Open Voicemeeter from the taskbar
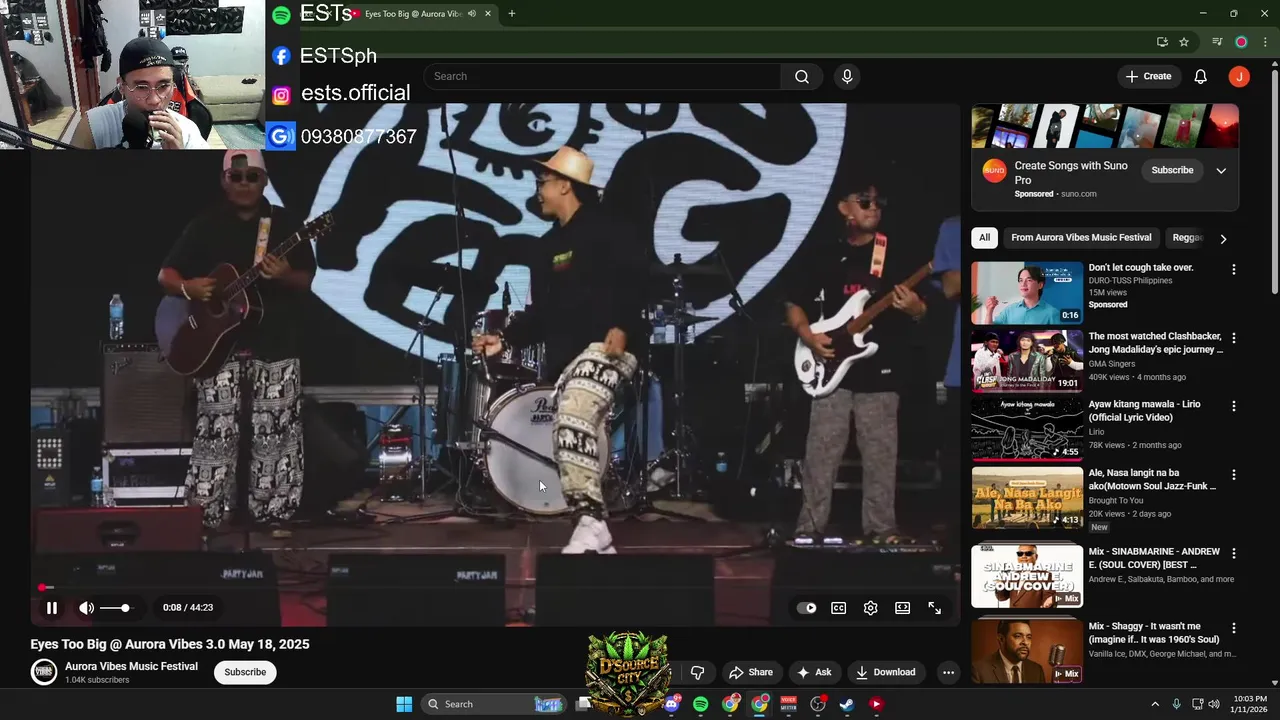The image size is (1280, 720). [788, 704]
